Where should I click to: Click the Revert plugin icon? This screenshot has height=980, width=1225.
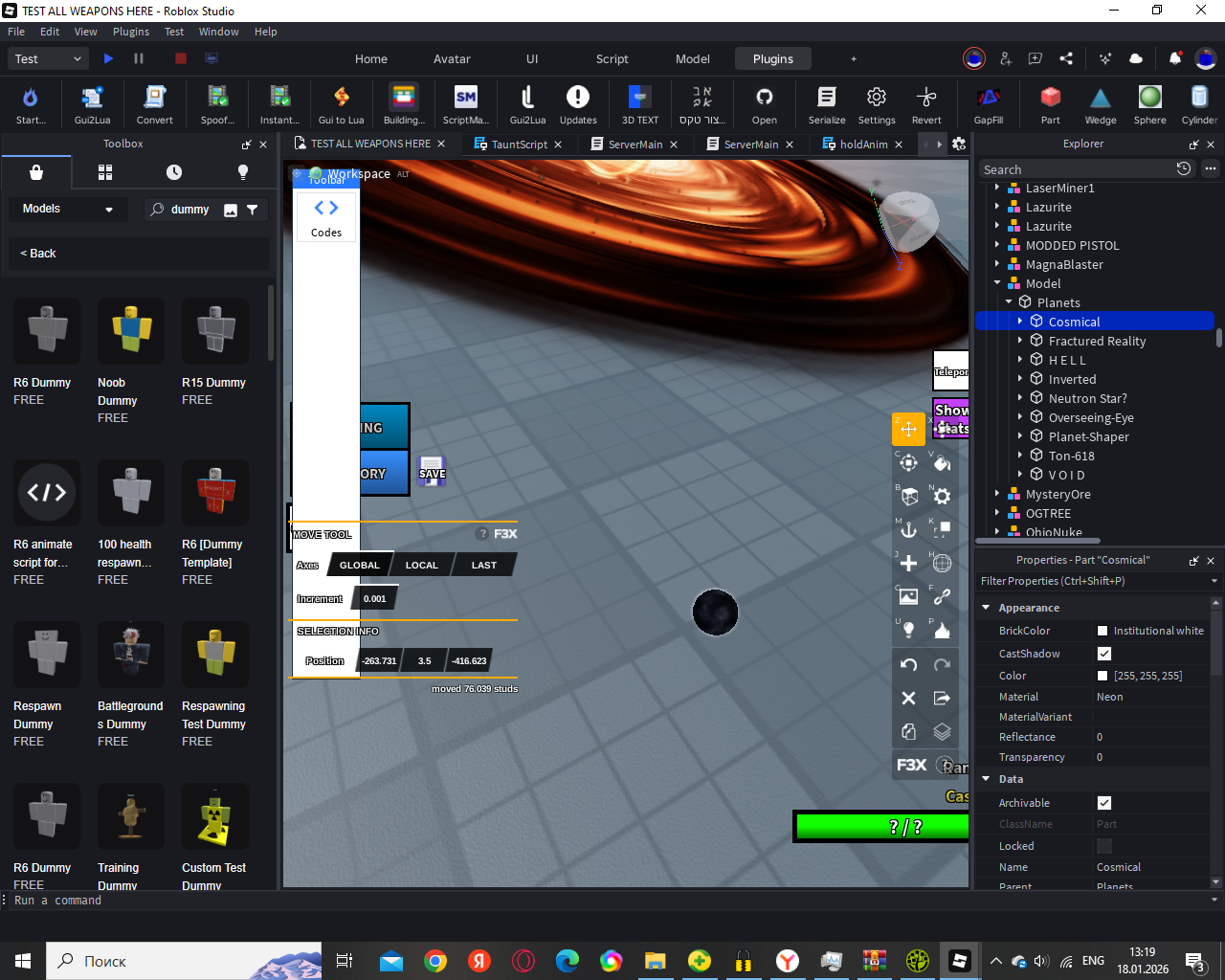point(925,98)
